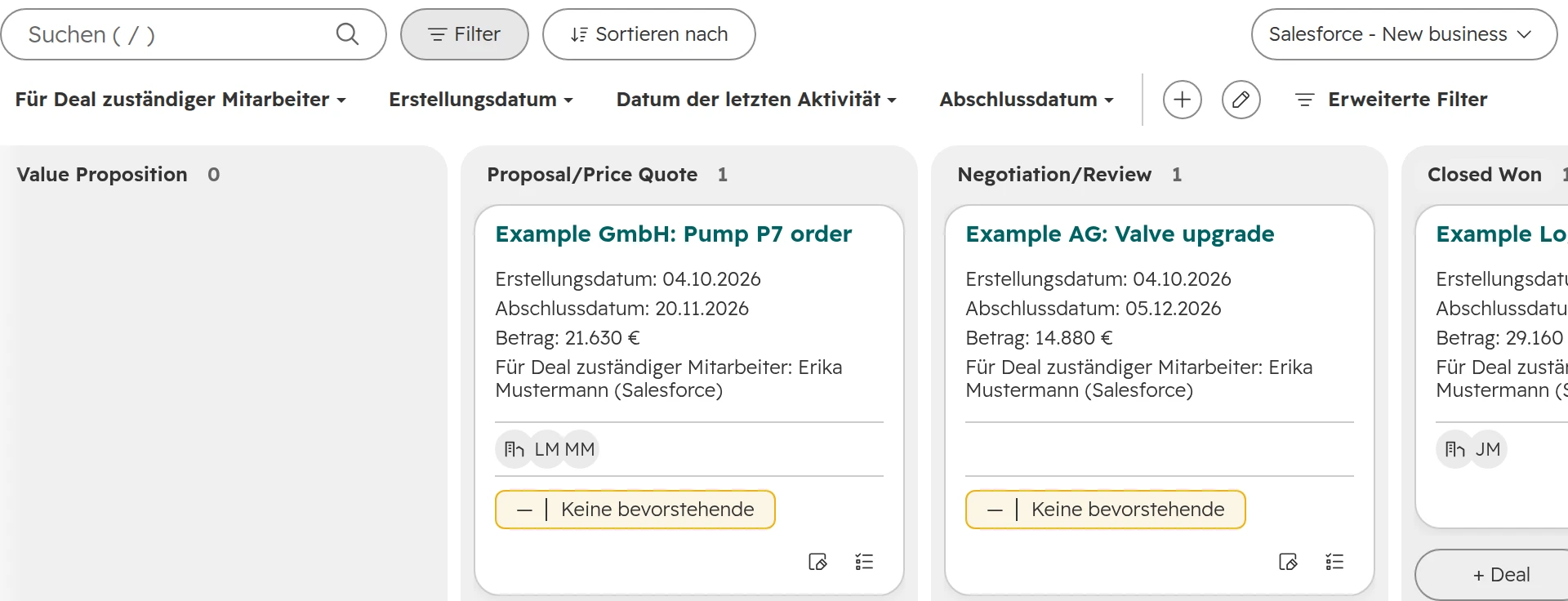Image resolution: width=1568 pixels, height=601 pixels.
Task: Click JM contact avatar on Closed Won card
Action: point(1488,449)
